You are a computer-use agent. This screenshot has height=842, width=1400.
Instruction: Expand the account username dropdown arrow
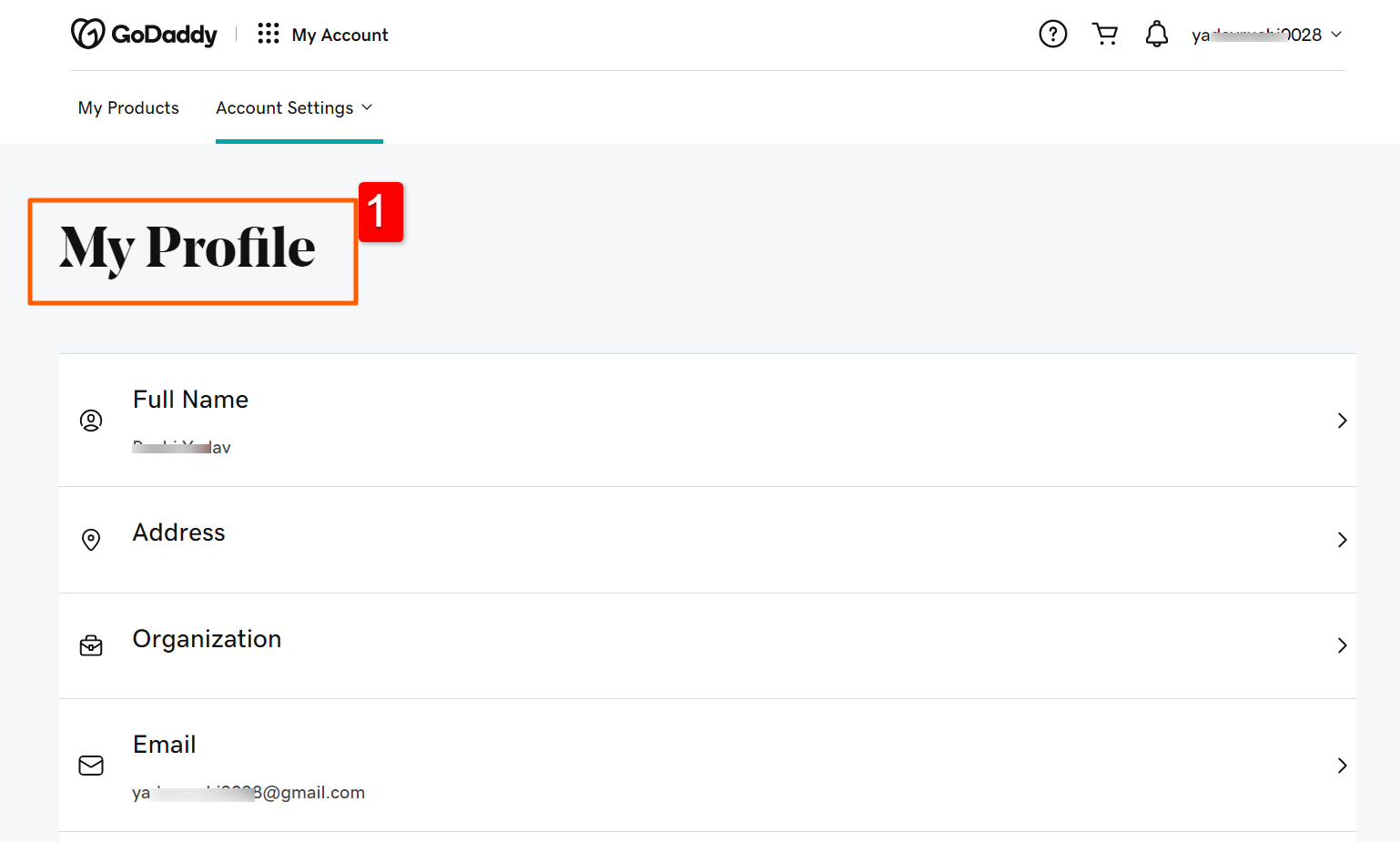pos(1336,35)
